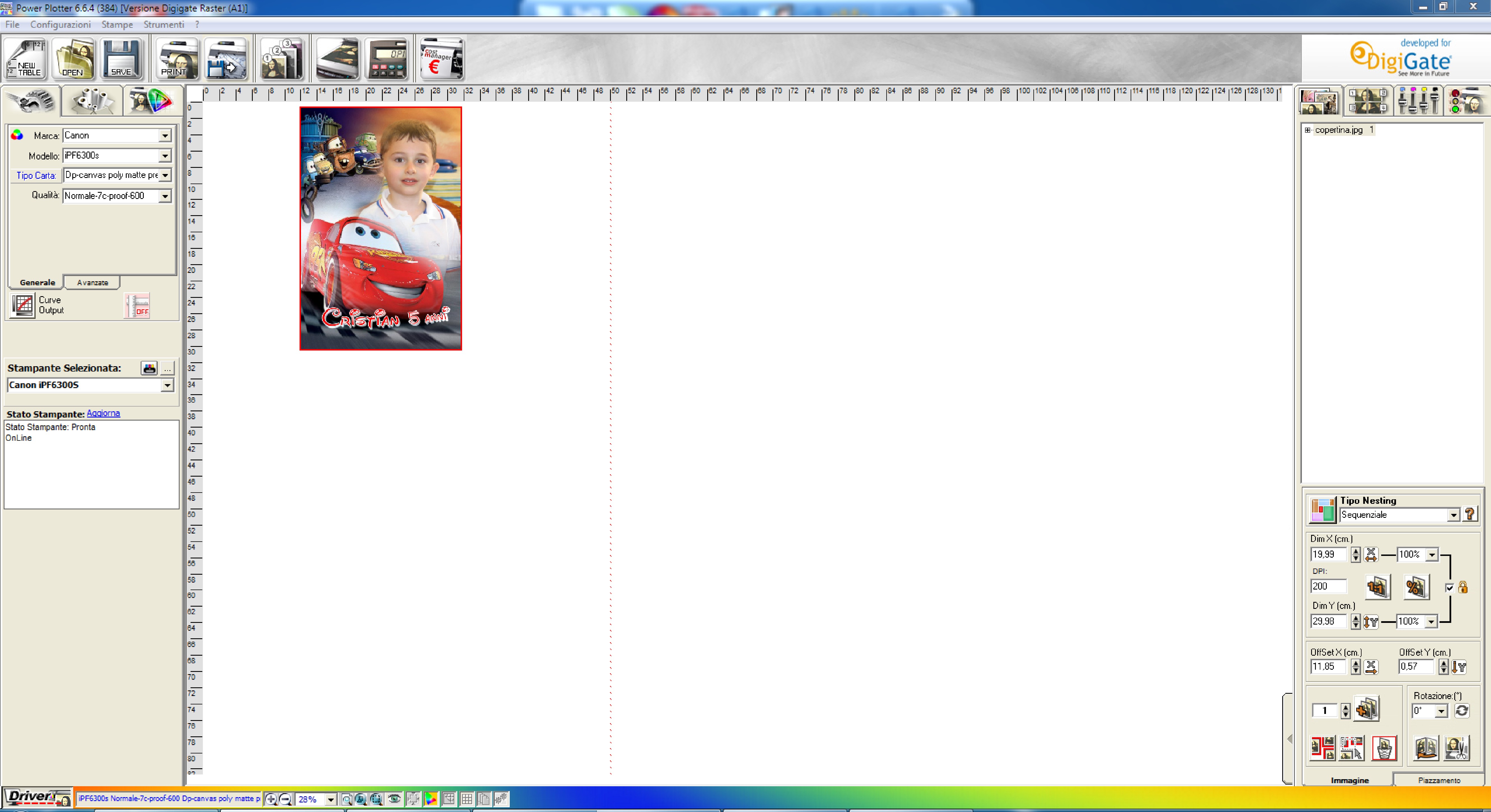
Task: Click the delete image trash basket icon
Action: click(x=1384, y=748)
